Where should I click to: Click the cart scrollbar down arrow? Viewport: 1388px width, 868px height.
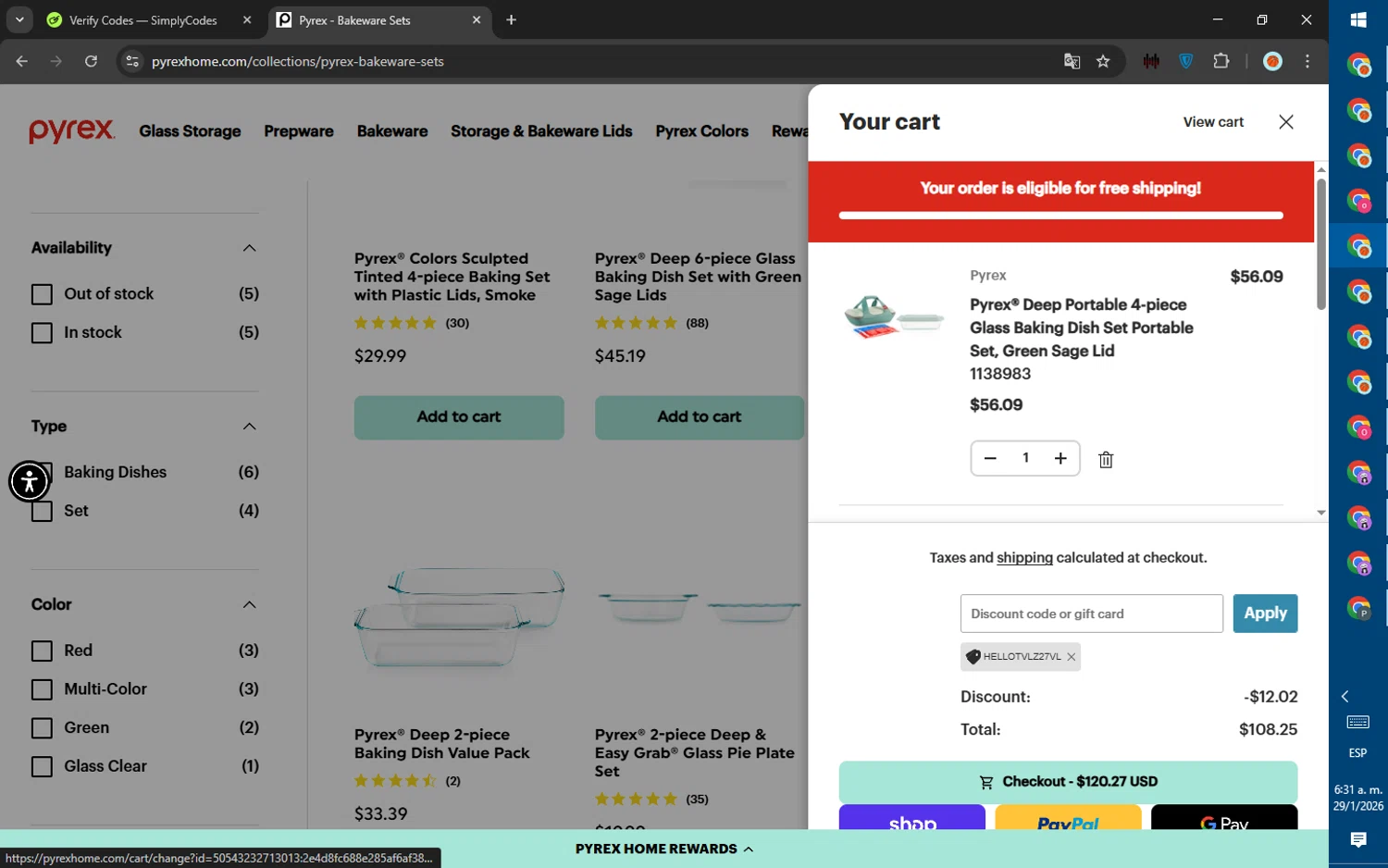tap(1321, 513)
